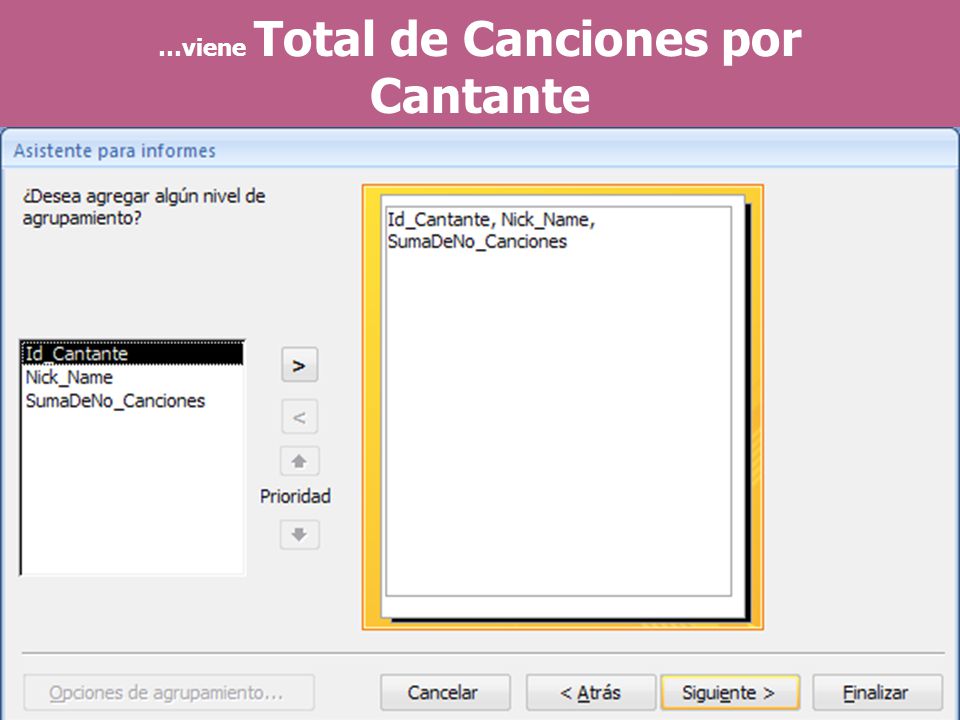Screen dimensions: 960x720
Task: Click the priority up arrow button
Action: [299, 461]
